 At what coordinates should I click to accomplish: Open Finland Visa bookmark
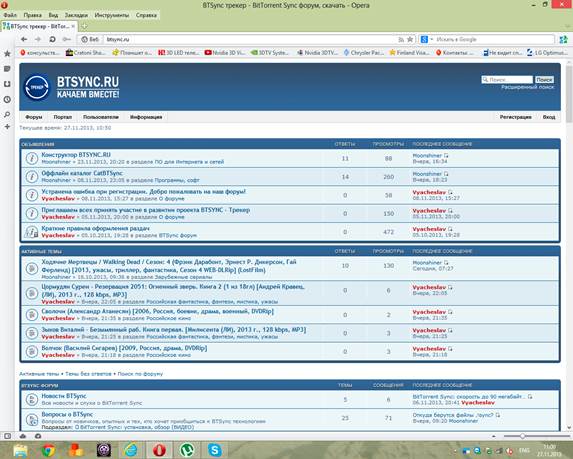409,53
